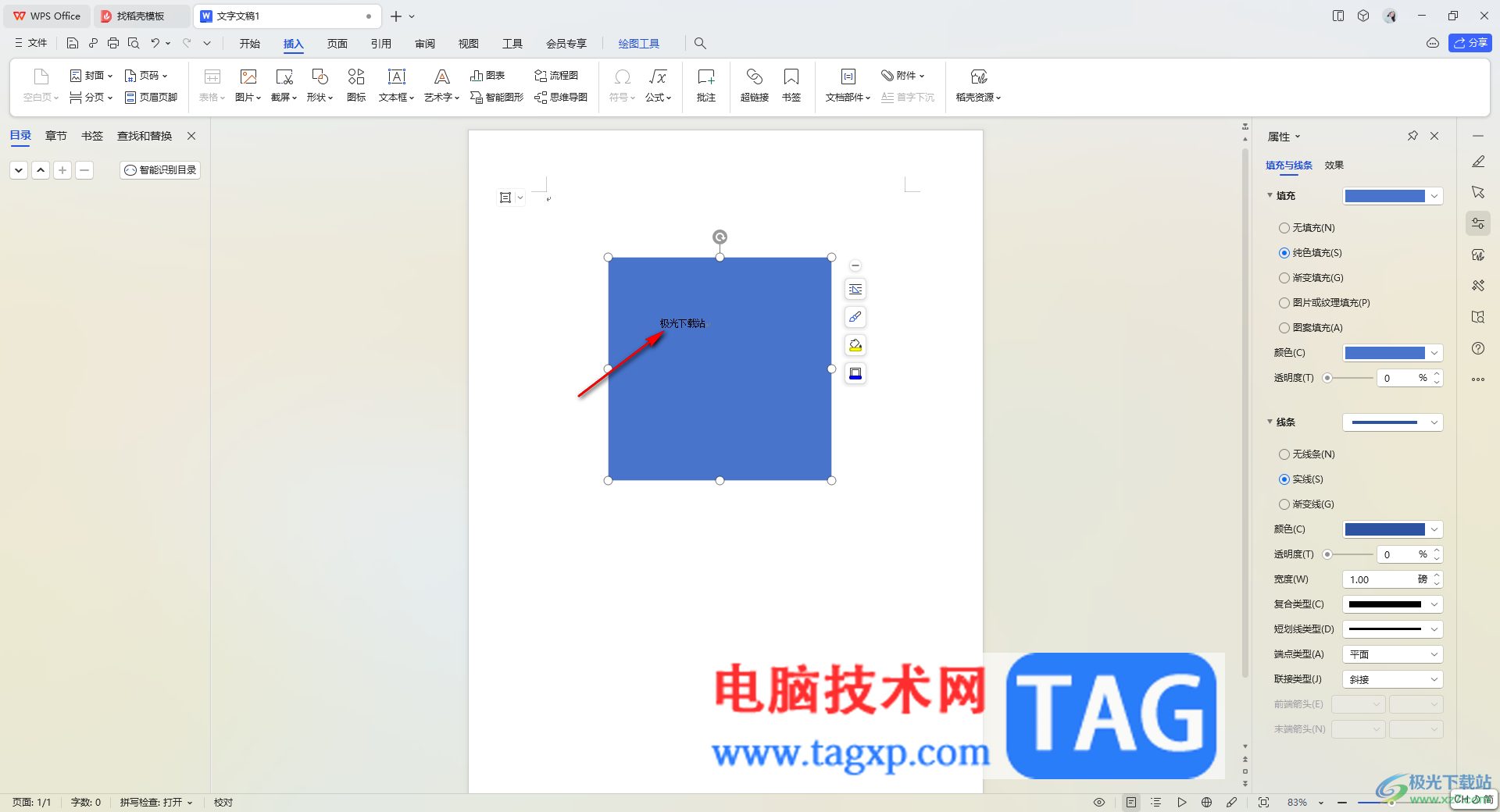Select 图片或纹理填充(P) option
The width and height of the screenshot is (1500, 812).
coord(1324,303)
